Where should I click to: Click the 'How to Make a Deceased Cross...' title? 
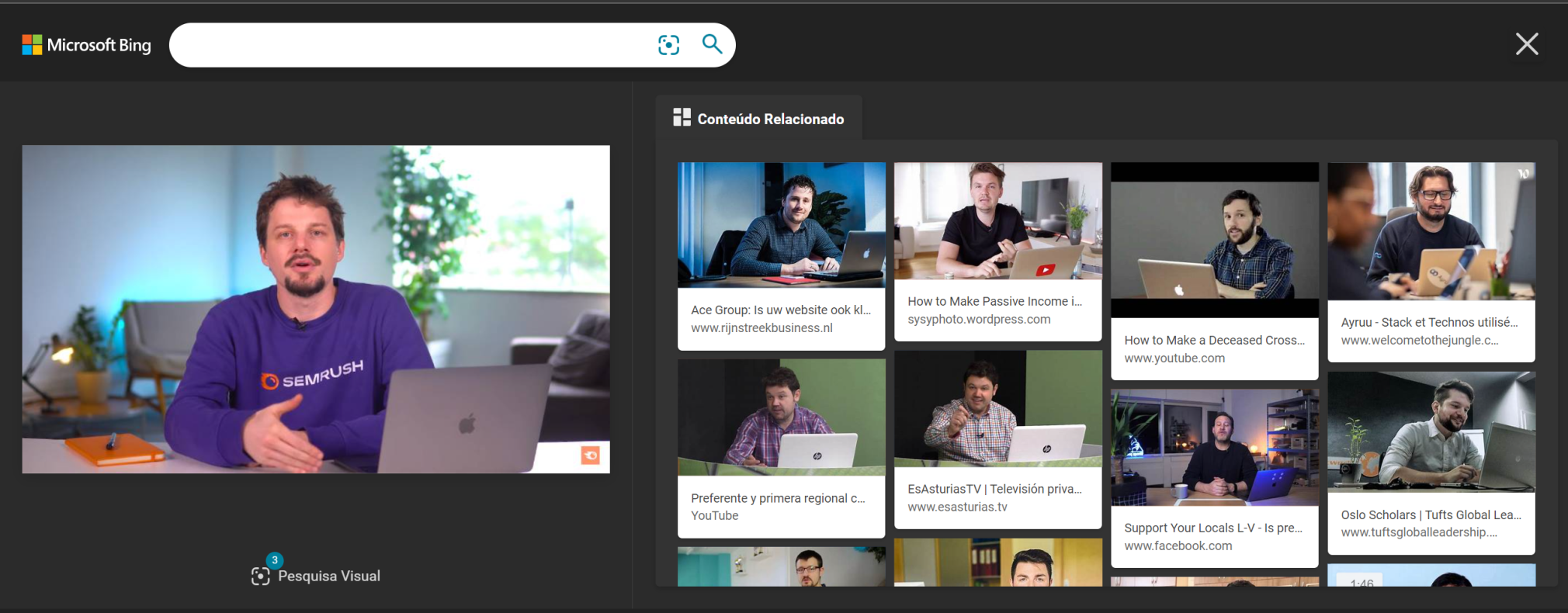[1214, 340]
